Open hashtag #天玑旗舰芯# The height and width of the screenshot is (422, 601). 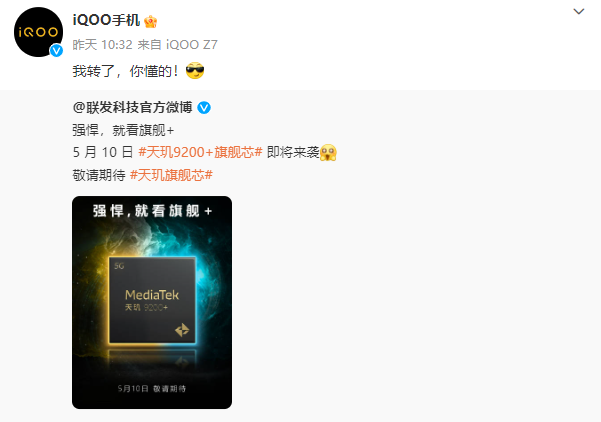pyautogui.click(x=171, y=175)
